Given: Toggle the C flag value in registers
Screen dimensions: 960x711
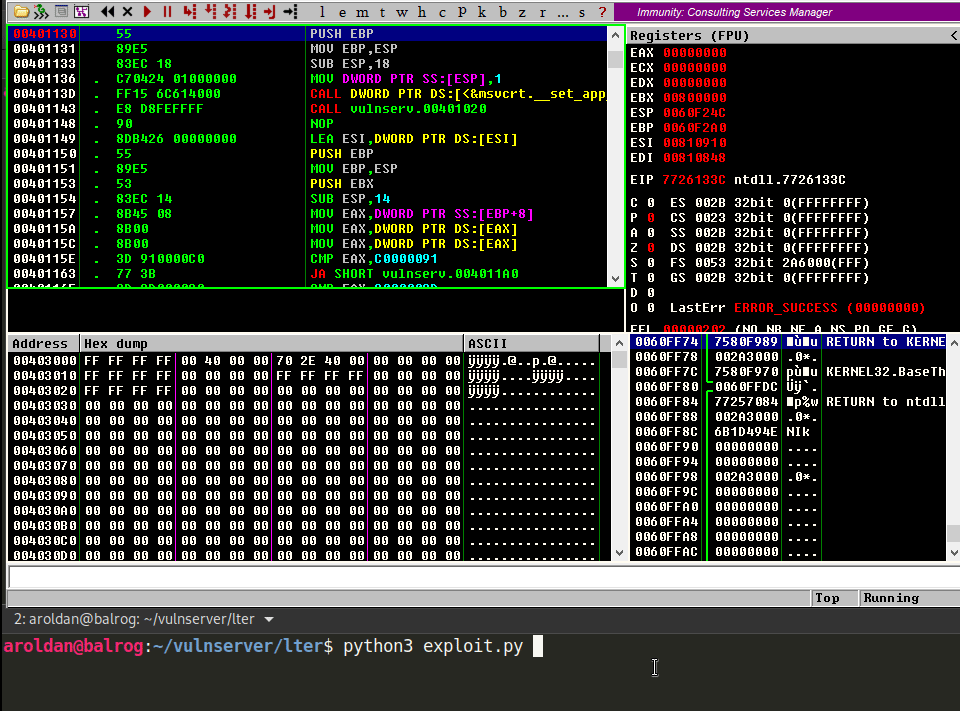Looking at the screenshot, I should (651, 203).
